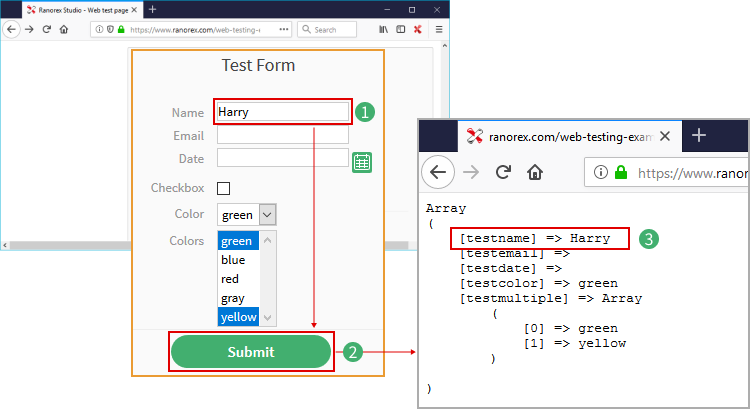Reload the page in the left browser
Screen dimensions: 750x409
[46, 30]
